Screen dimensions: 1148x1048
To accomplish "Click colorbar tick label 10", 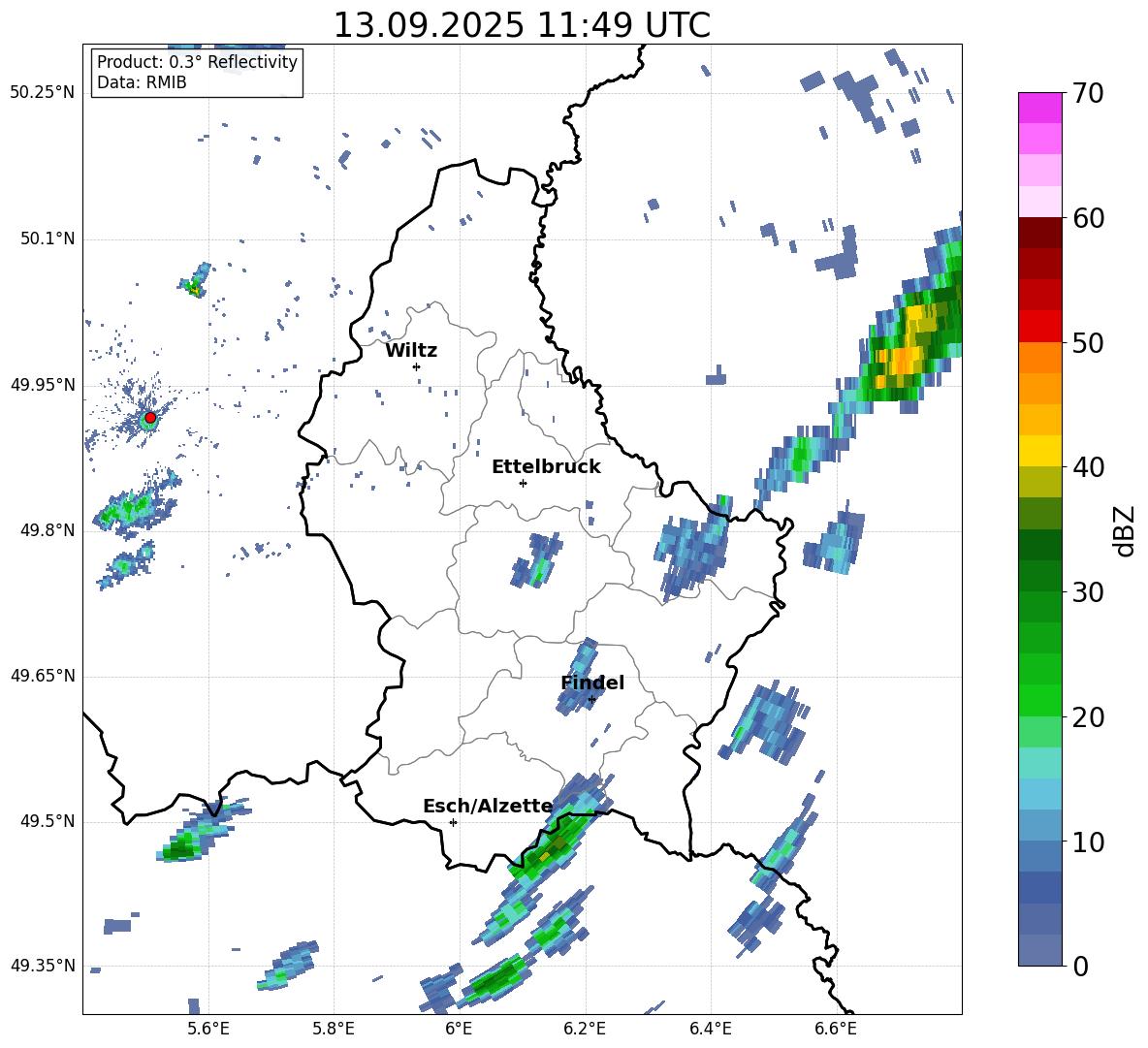I will [x=1088, y=842].
